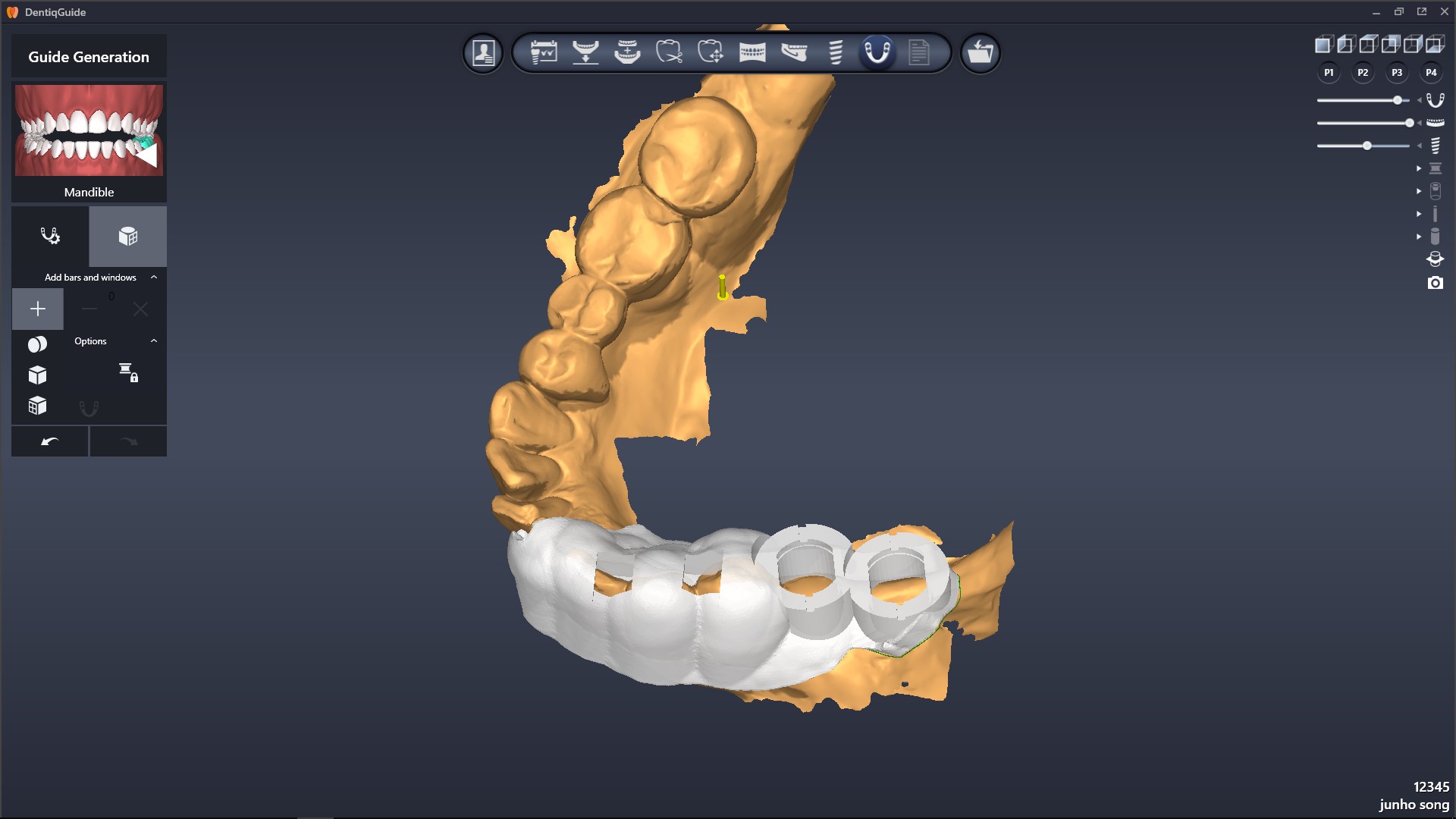
Task: Select the last cube view orientation
Action: 1434,45
